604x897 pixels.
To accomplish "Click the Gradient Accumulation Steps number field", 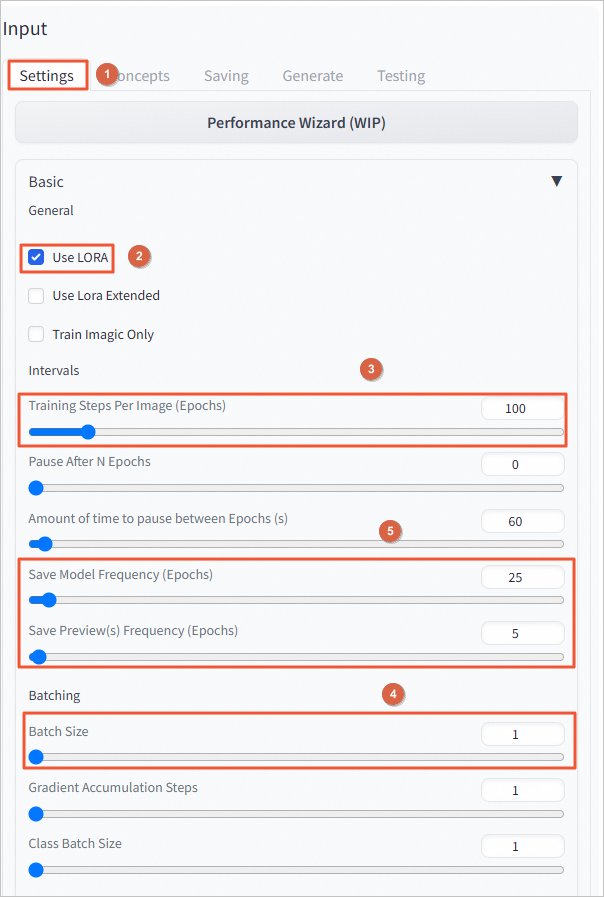I will (x=523, y=791).
